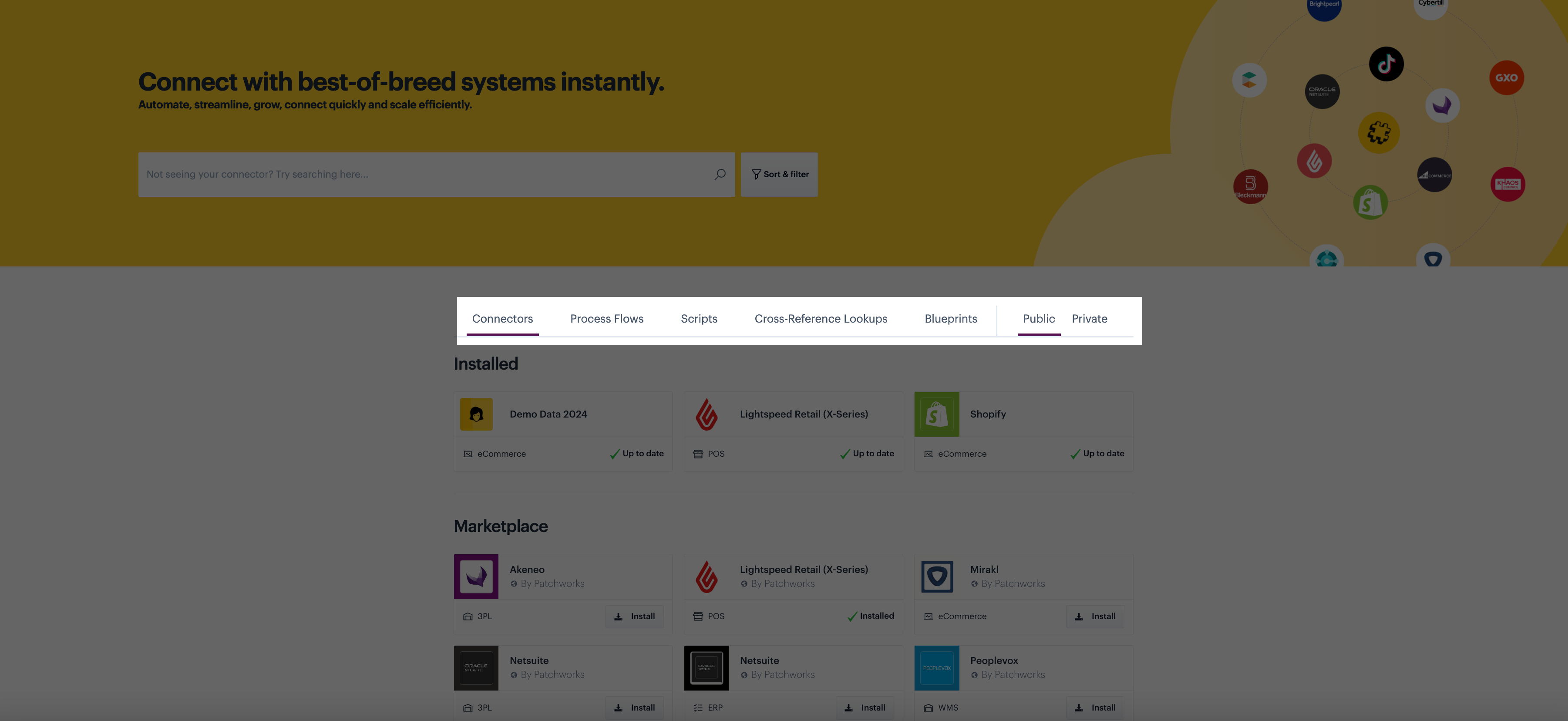Screen dimensions: 1568x721
Task: Click the Akeneo marketplace logo
Action: (x=476, y=576)
